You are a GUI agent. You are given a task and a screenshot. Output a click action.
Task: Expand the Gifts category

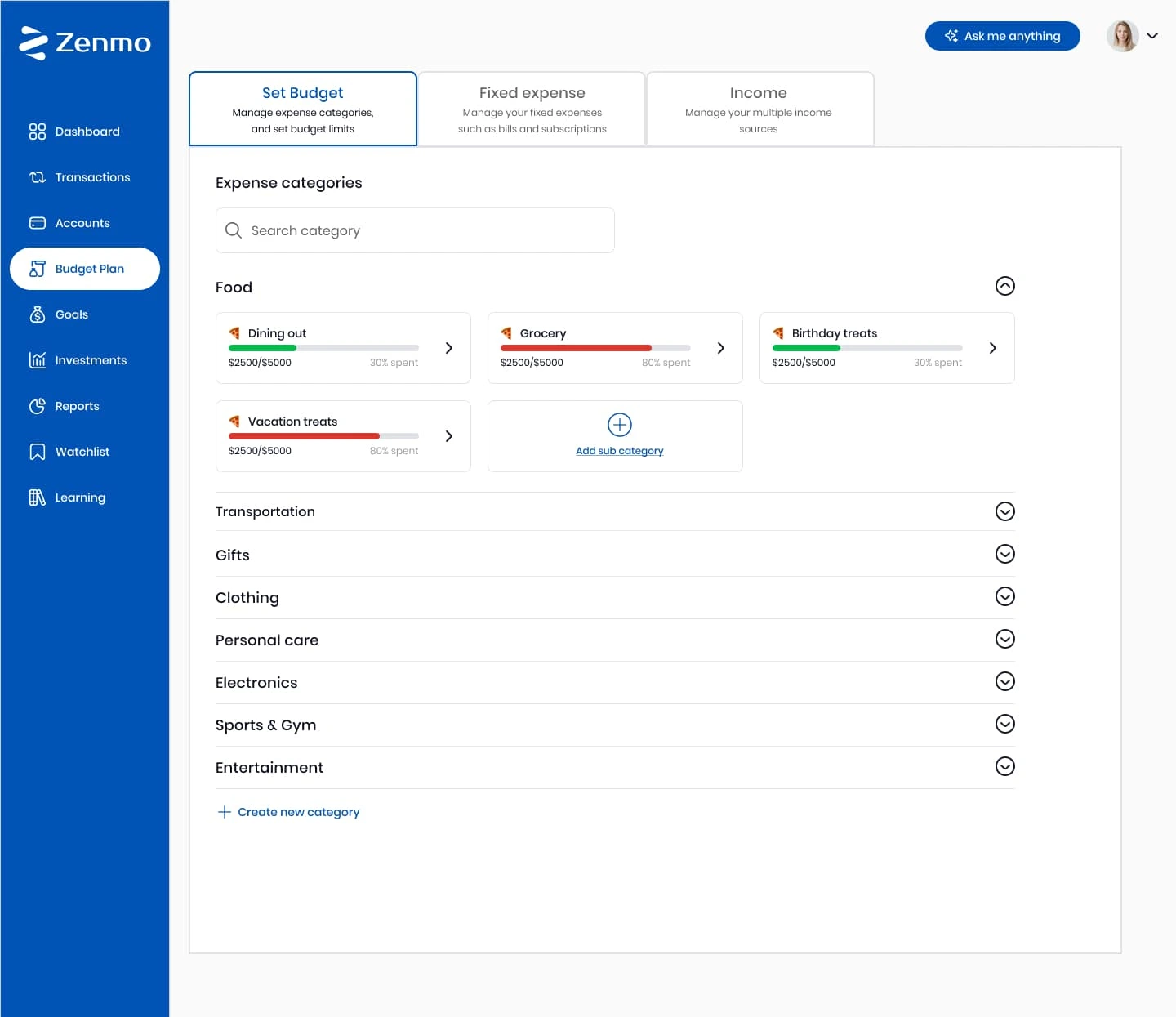point(1005,554)
